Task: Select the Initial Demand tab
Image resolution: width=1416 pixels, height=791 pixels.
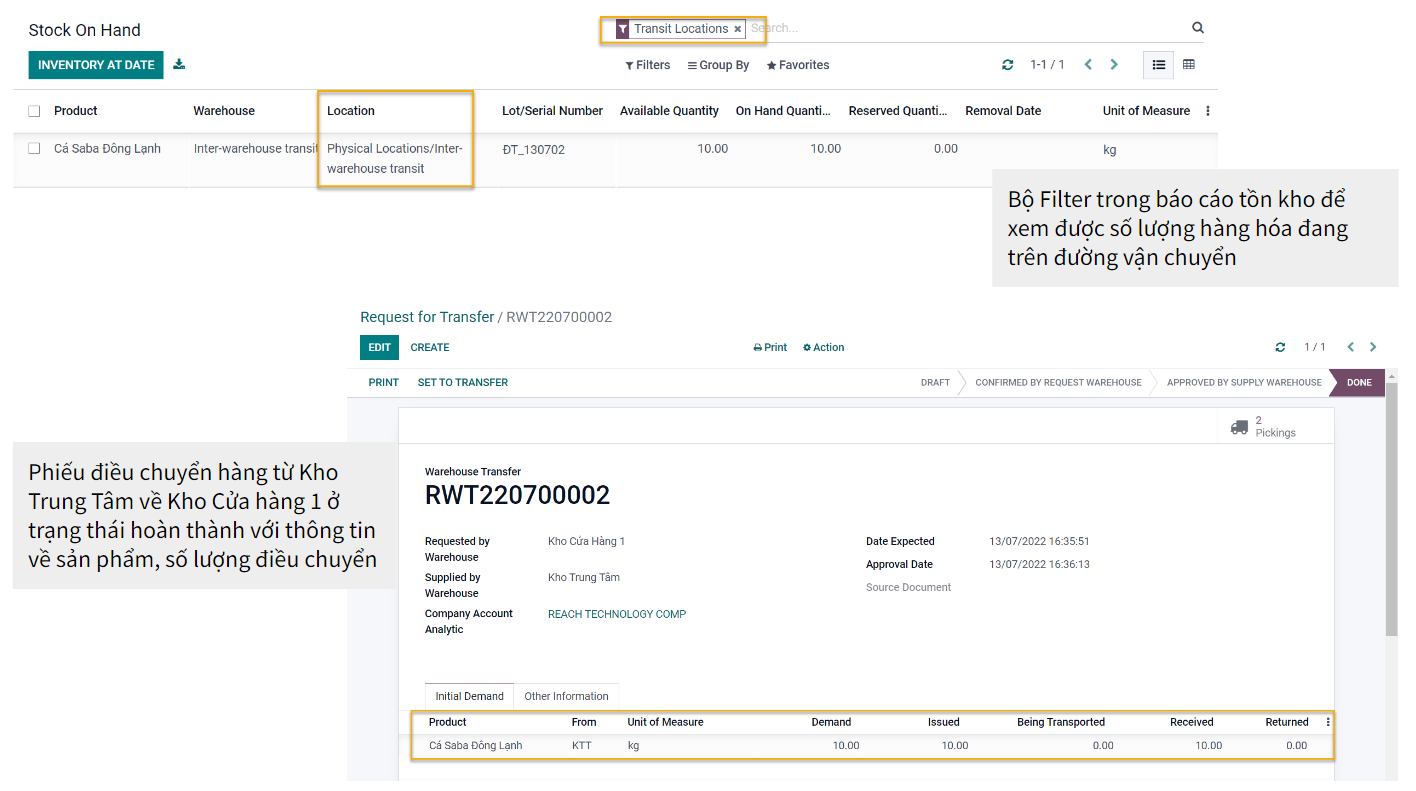Action: tap(469, 696)
